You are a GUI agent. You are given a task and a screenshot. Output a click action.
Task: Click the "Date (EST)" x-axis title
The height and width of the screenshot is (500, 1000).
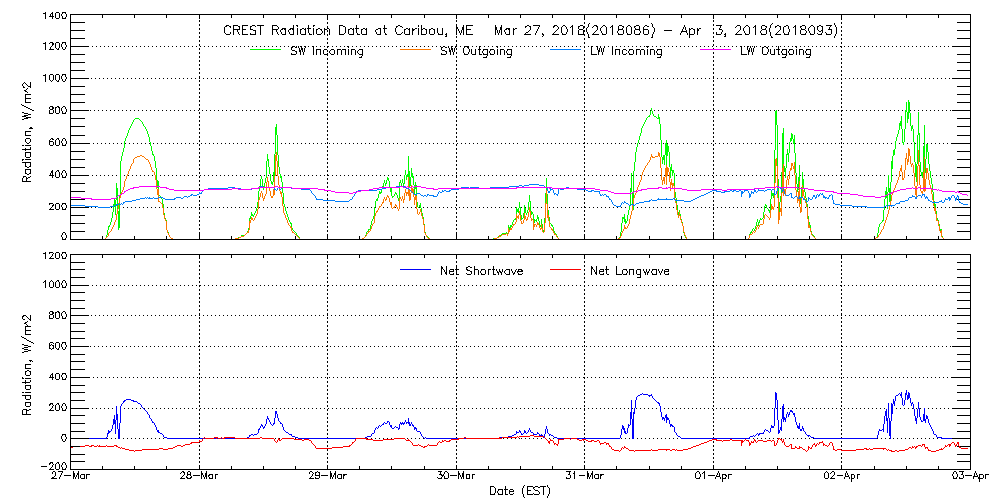(x=521, y=491)
